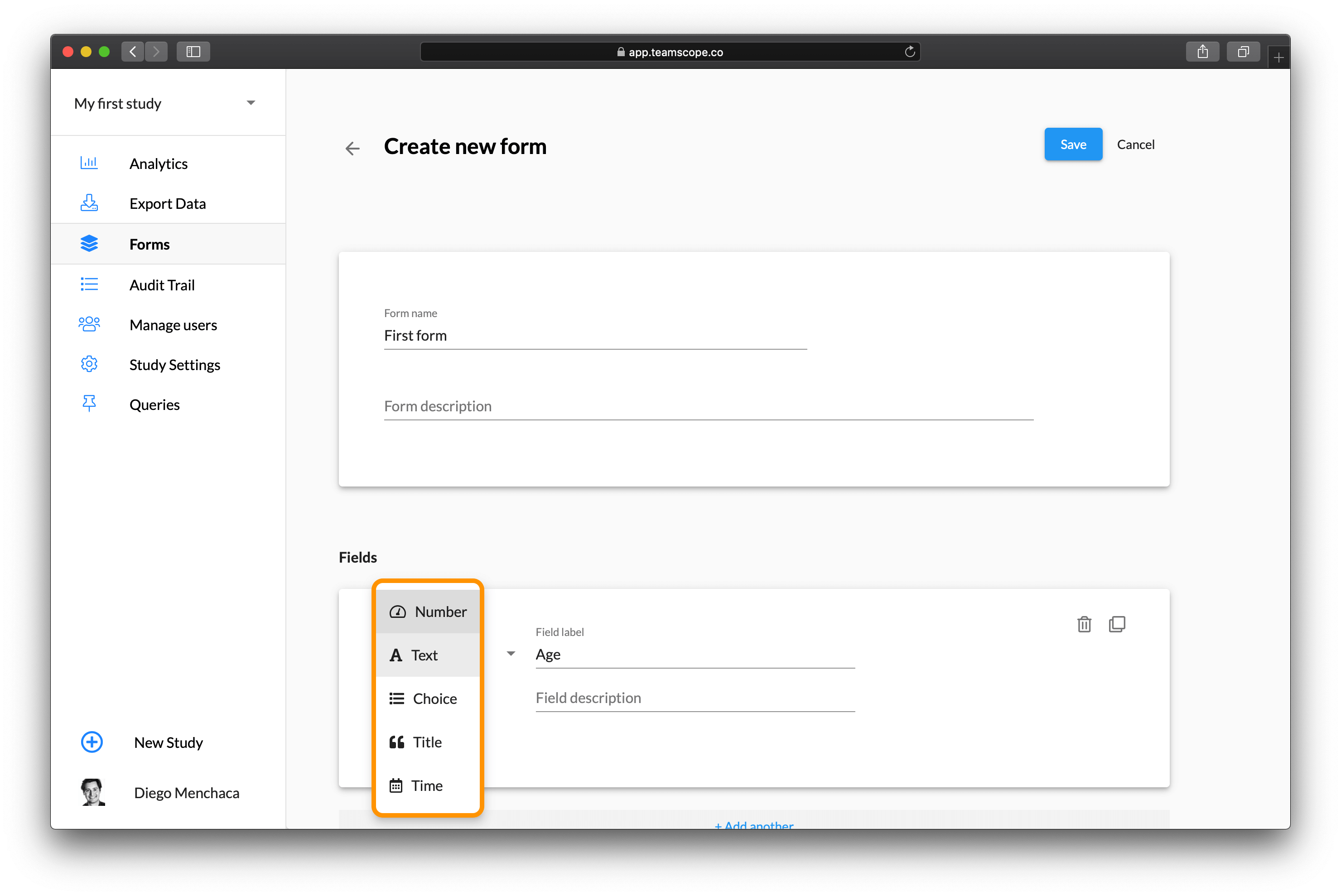
Task: Click the Manage users icon
Action: (x=89, y=324)
